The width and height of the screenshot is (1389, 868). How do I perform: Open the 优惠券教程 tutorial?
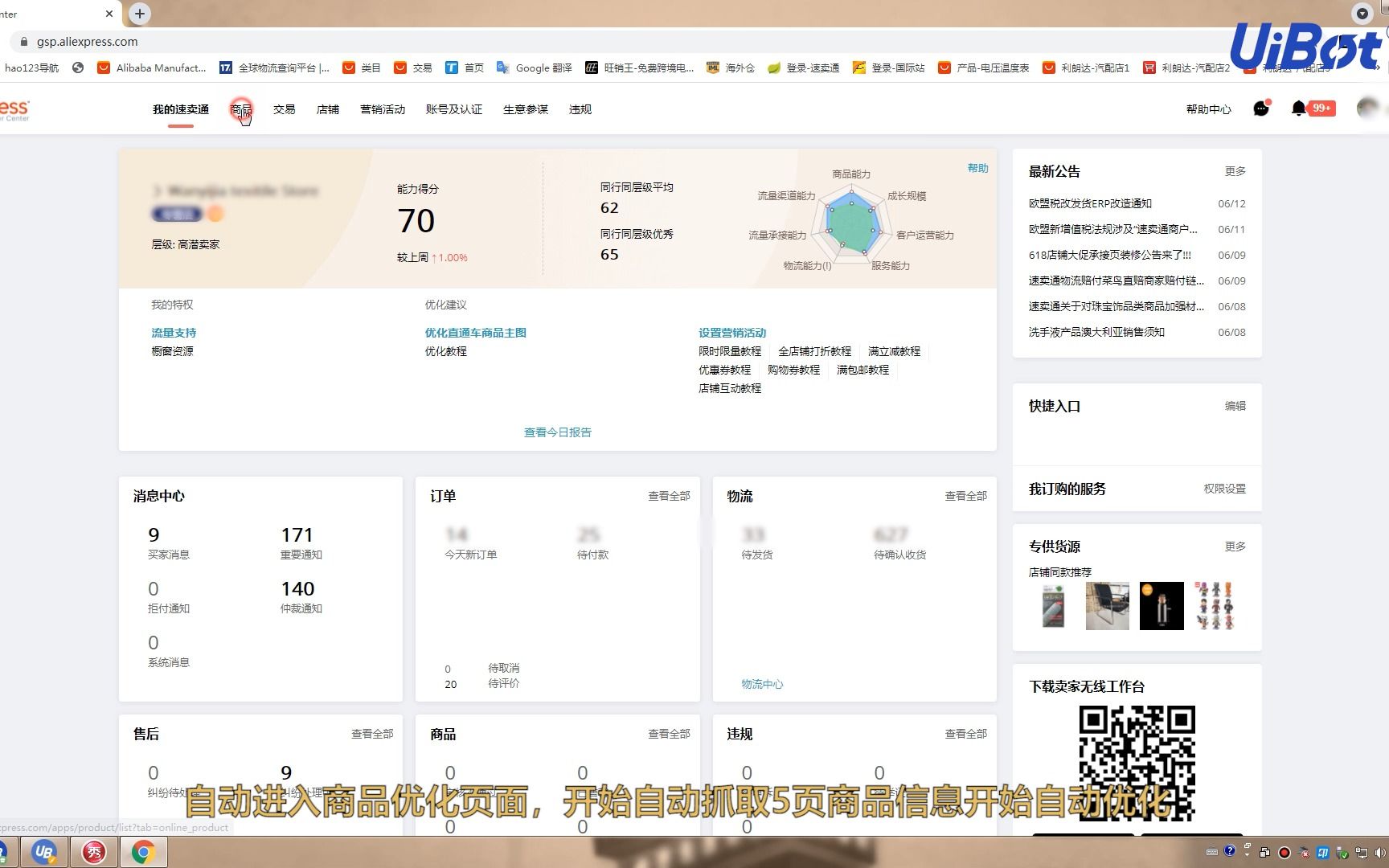[724, 370]
